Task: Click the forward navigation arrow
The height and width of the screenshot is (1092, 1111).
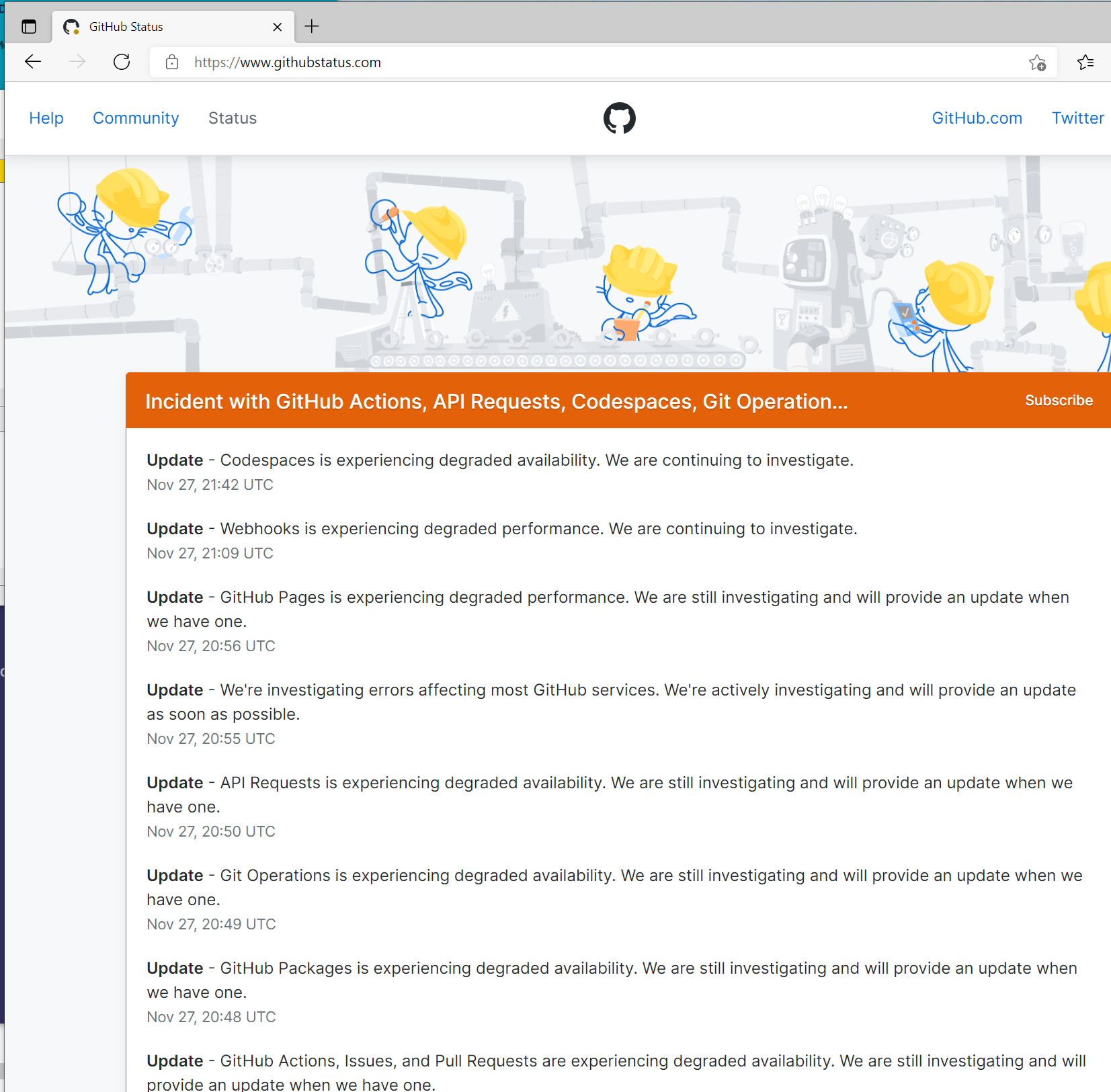Action: click(77, 62)
